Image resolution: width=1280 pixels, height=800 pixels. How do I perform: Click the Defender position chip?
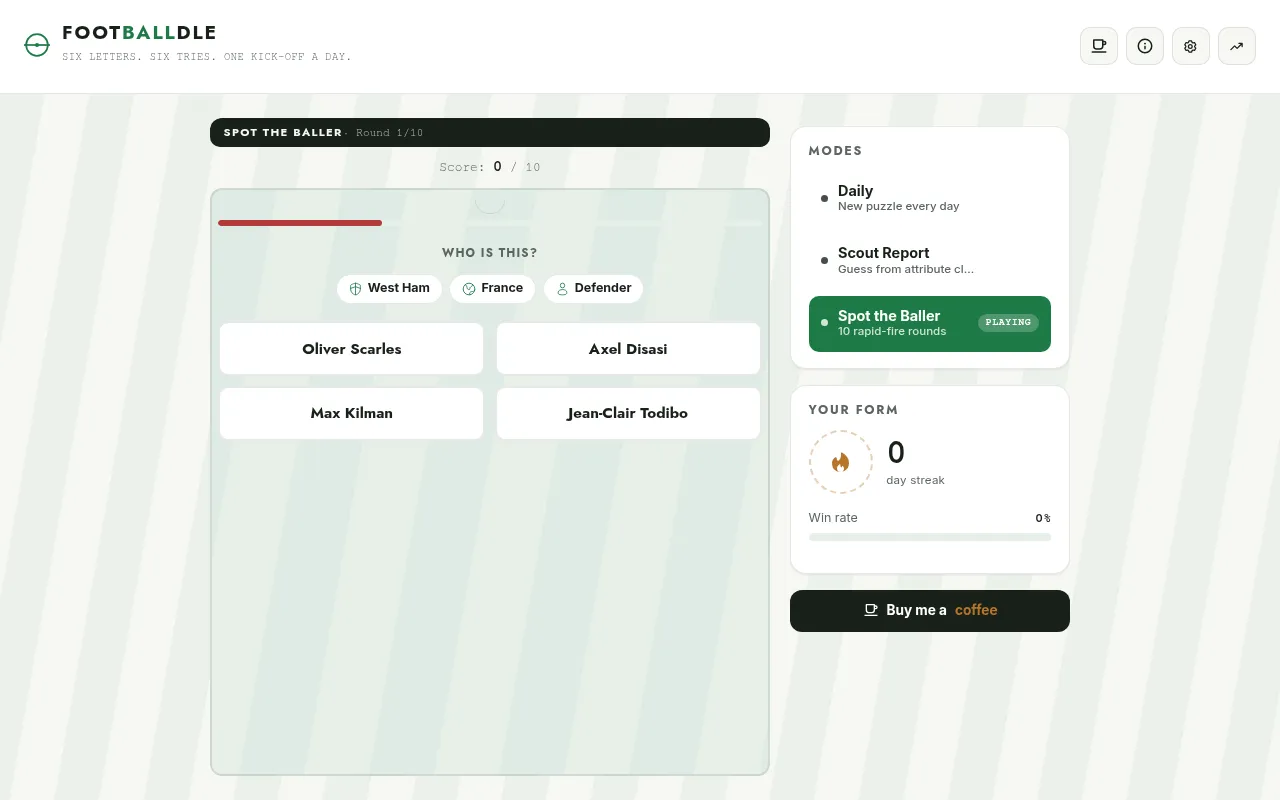593,289
